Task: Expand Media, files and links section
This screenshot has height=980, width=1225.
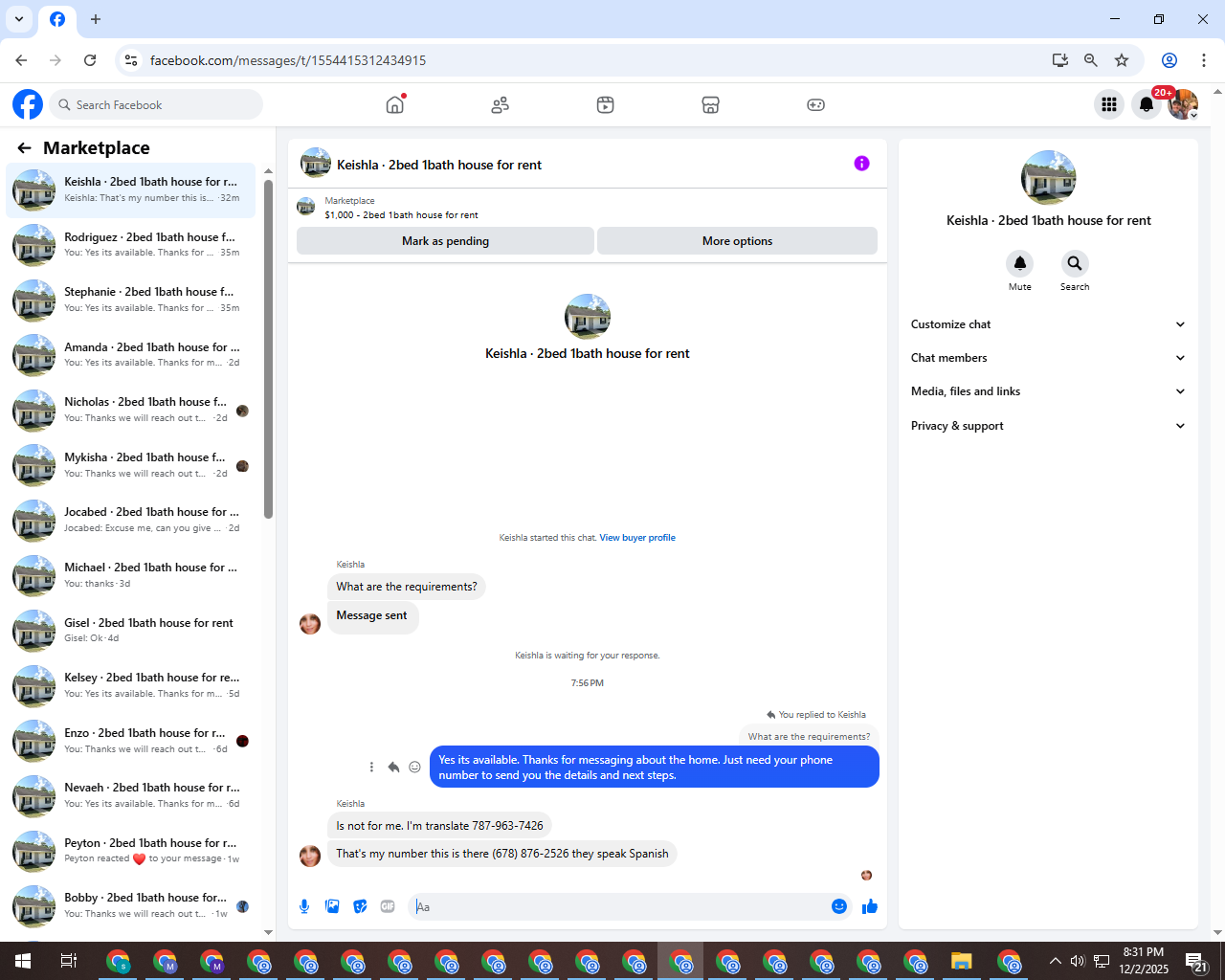Action: coord(1048,391)
